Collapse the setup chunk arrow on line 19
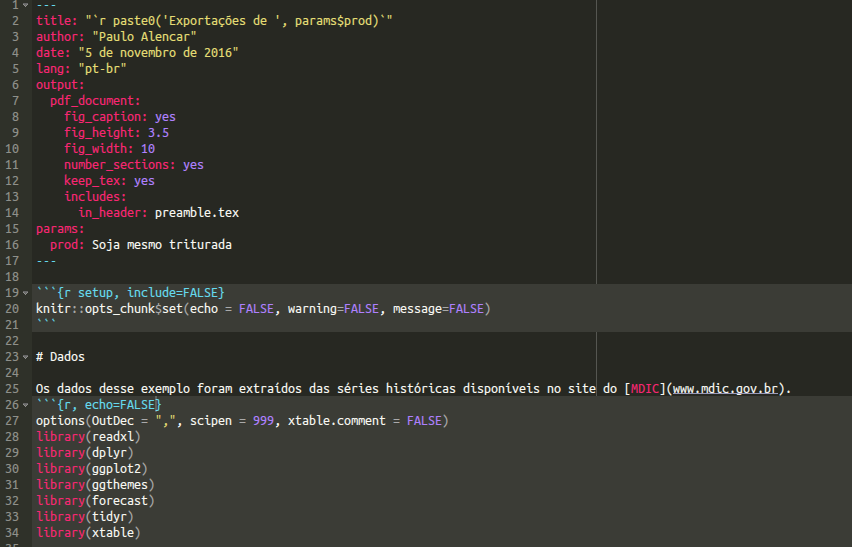The width and height of the screenshot is (852, 547). pyautogui.click(x=25, y=293)
